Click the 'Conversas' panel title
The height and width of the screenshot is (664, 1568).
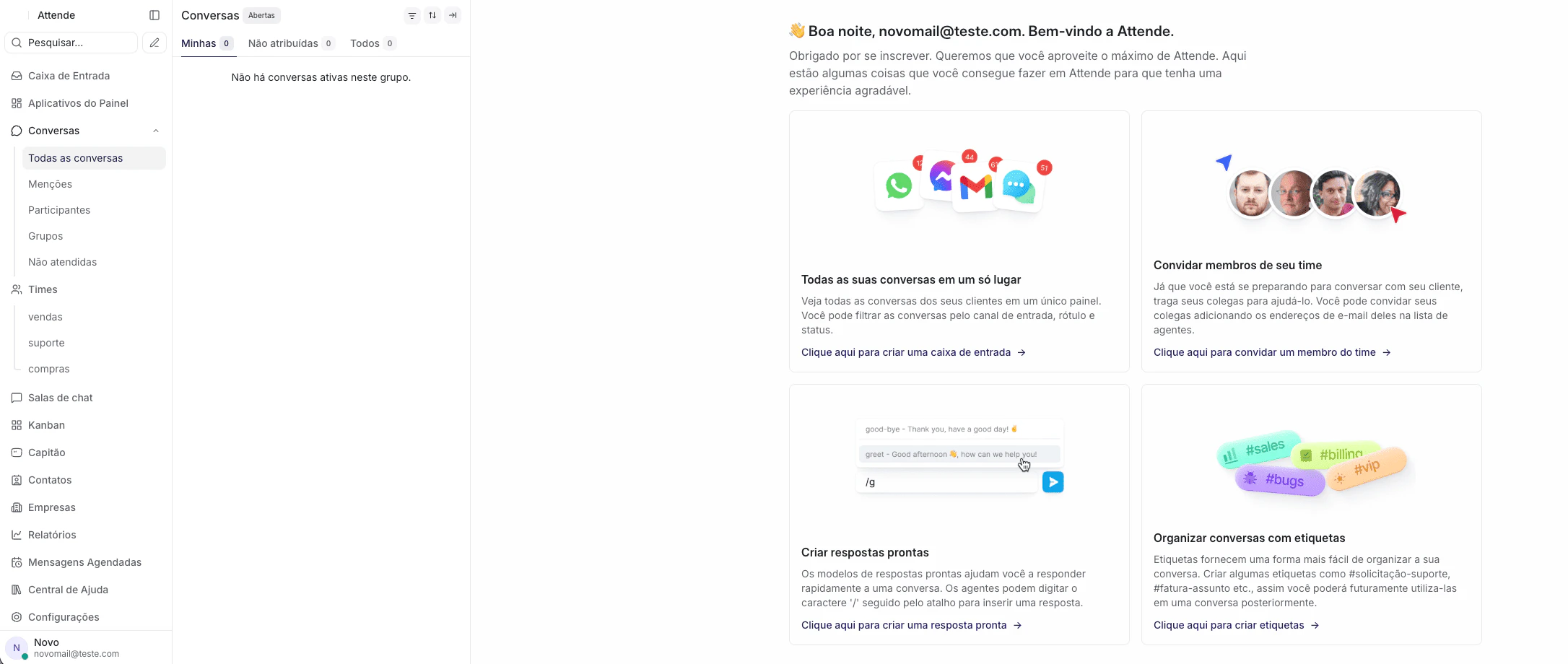coord(210,15)
